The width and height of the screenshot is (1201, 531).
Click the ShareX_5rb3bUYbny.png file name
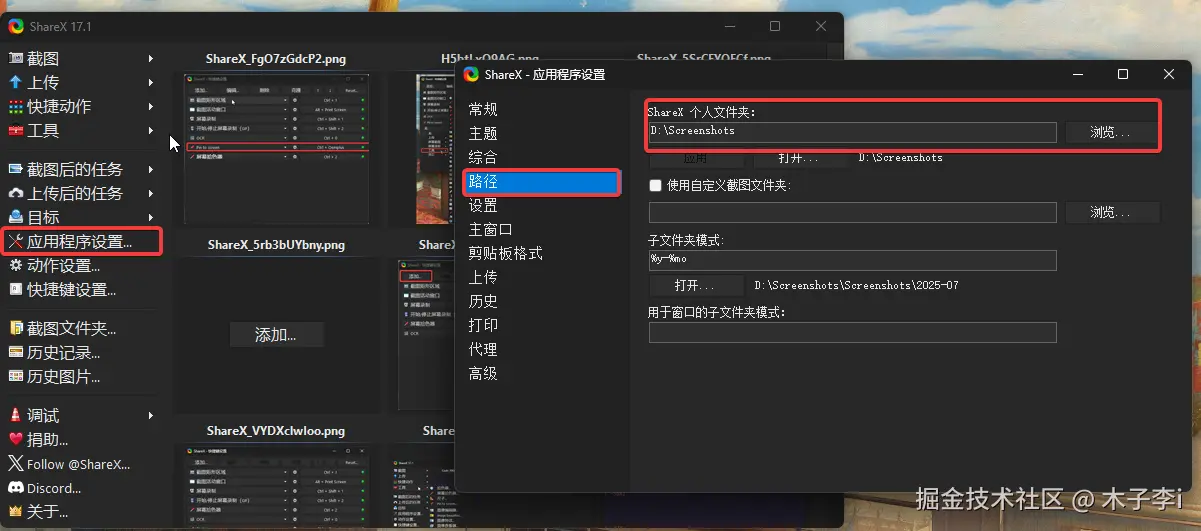[x=276, y=244]
